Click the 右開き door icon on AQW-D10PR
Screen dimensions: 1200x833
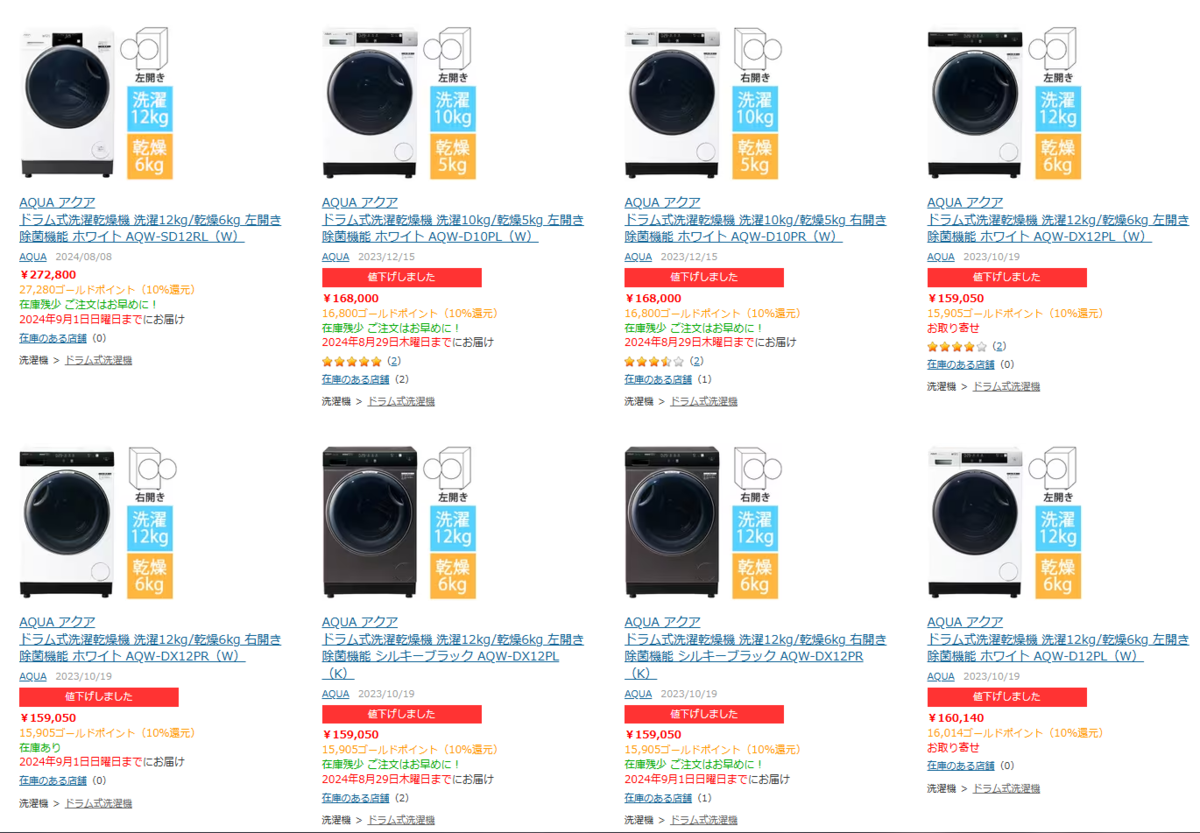point(756,54)
